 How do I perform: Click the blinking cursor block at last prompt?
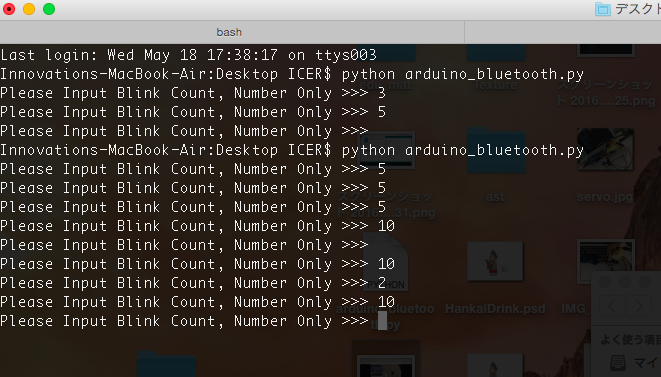click(382, 321)
